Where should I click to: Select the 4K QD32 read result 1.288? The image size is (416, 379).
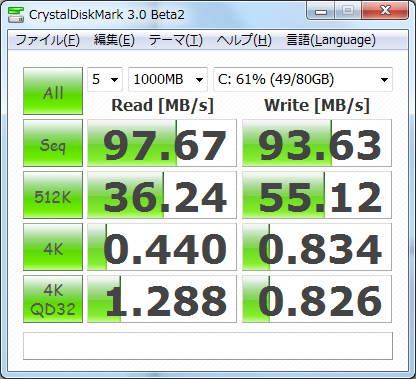(162, 299)
